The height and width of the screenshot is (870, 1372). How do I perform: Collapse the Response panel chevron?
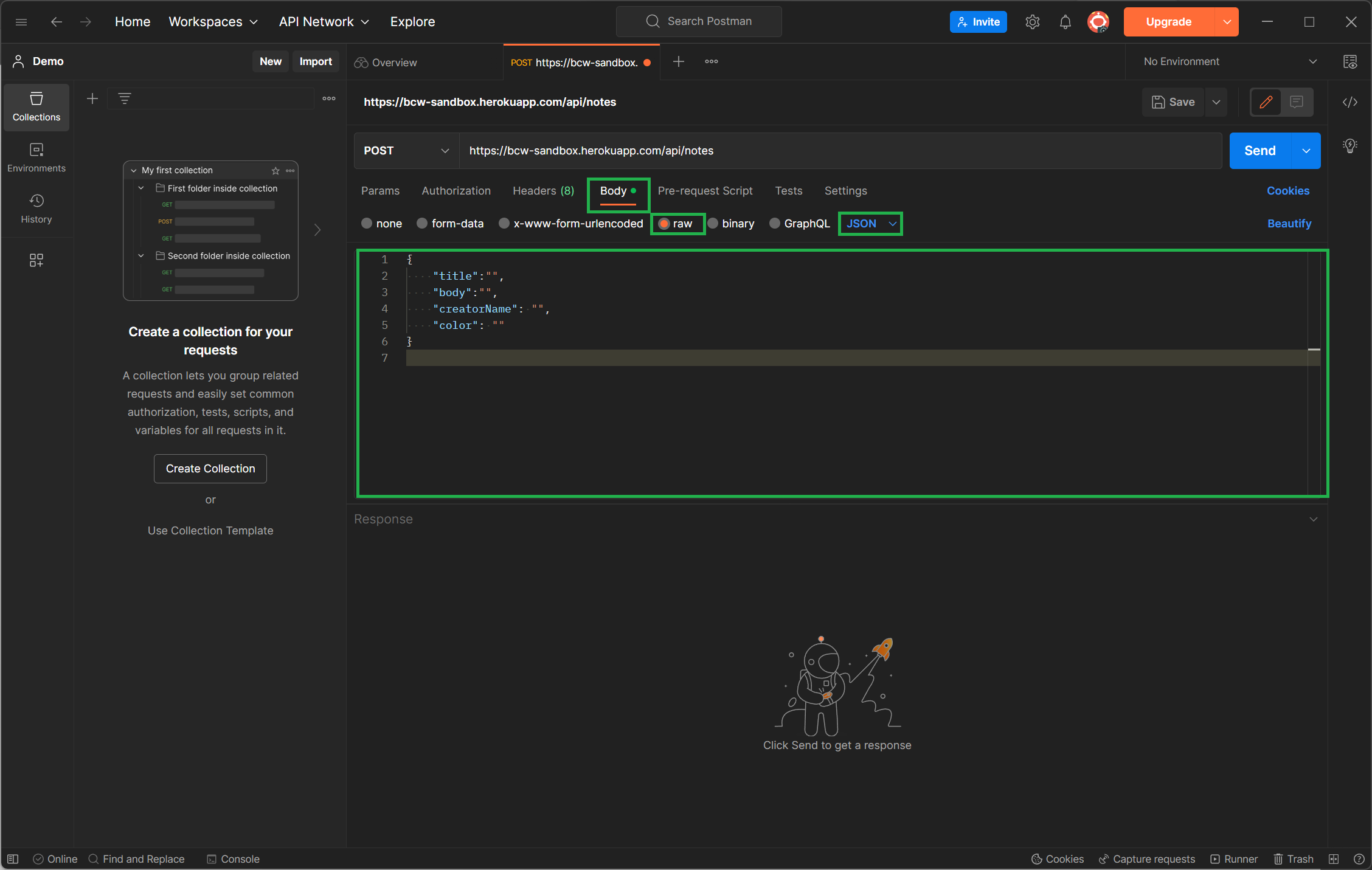click(1314, 519)
